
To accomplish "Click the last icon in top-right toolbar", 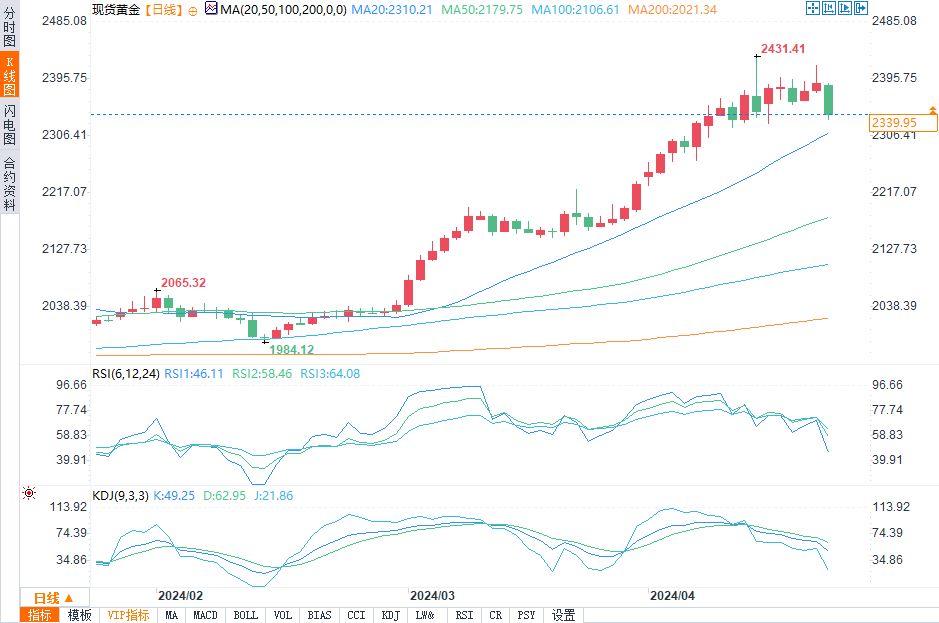I will coord(860,8).
